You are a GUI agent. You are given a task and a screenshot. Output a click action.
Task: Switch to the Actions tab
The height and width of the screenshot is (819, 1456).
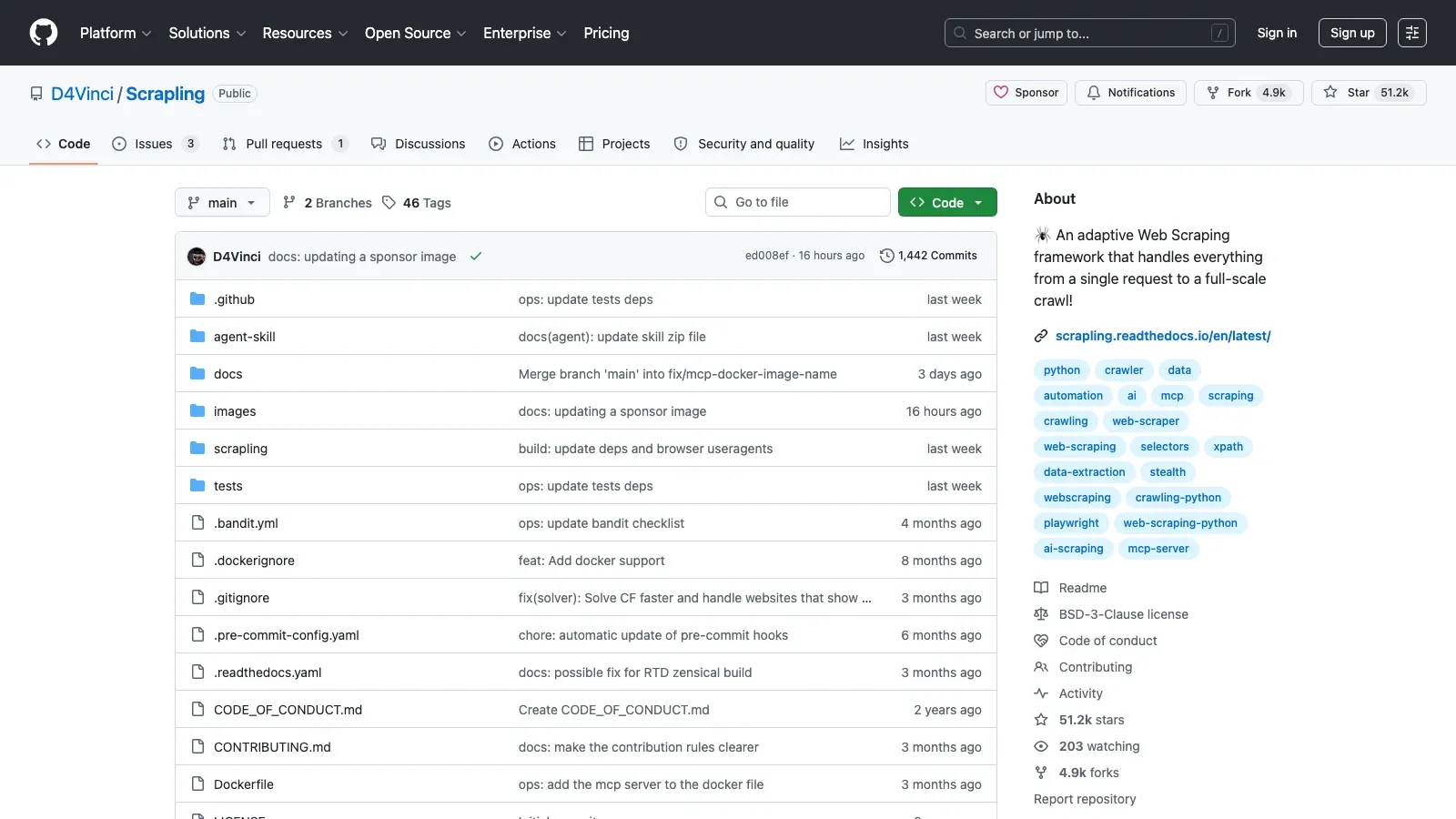pyautogui.click(x=522, y=144)
